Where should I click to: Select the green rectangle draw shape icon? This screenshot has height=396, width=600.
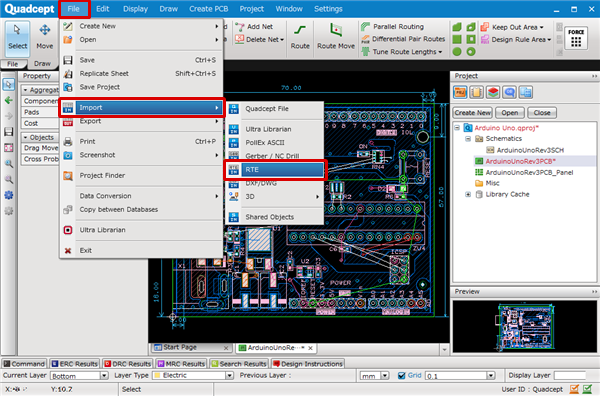[457, 39]
